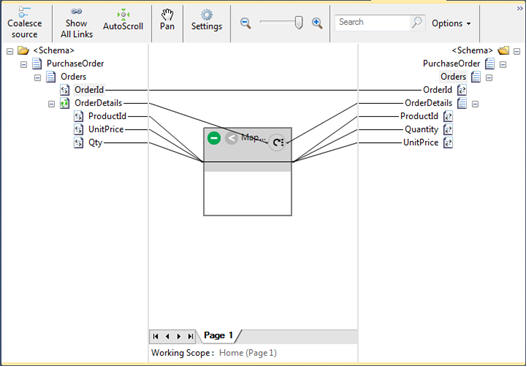
Task: Click the zoom in magnifier icon
Action: tap(317, 23)
